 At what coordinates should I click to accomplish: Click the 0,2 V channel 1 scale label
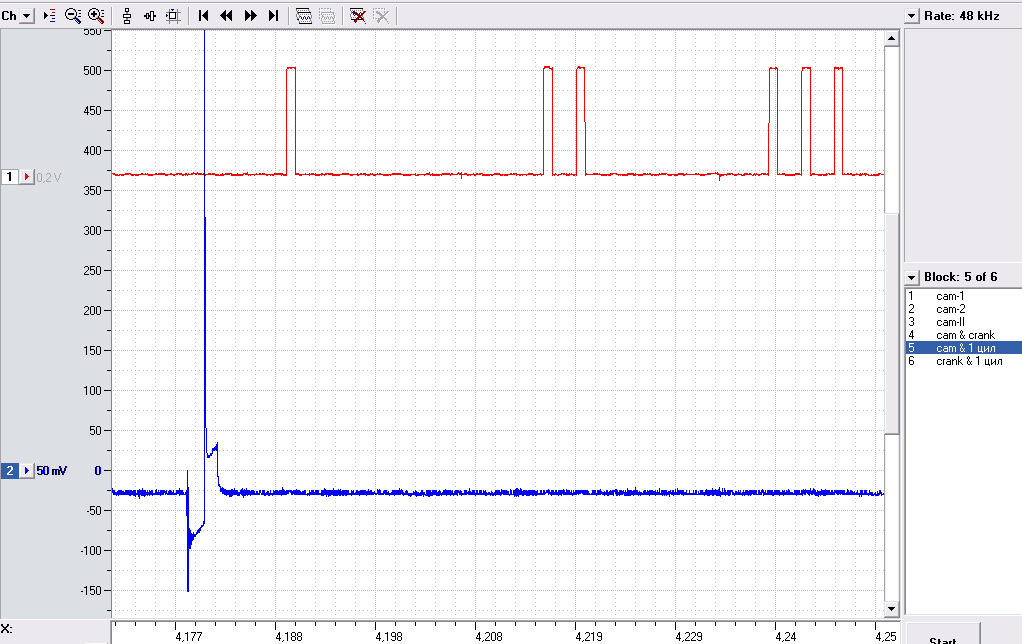pos(49,177)
